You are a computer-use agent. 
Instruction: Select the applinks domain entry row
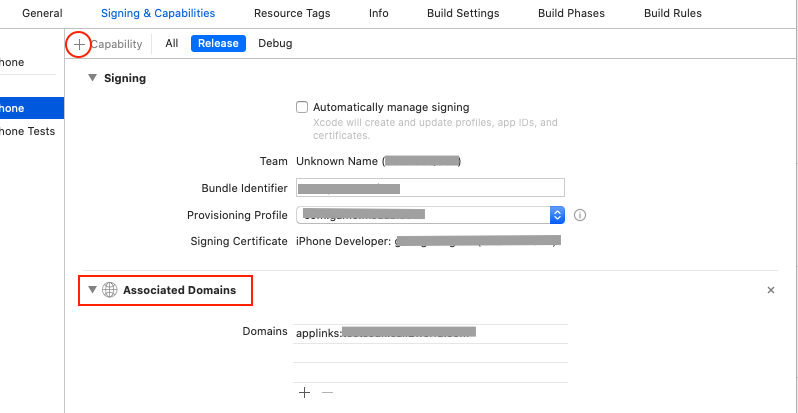click(x=430, y=332)
